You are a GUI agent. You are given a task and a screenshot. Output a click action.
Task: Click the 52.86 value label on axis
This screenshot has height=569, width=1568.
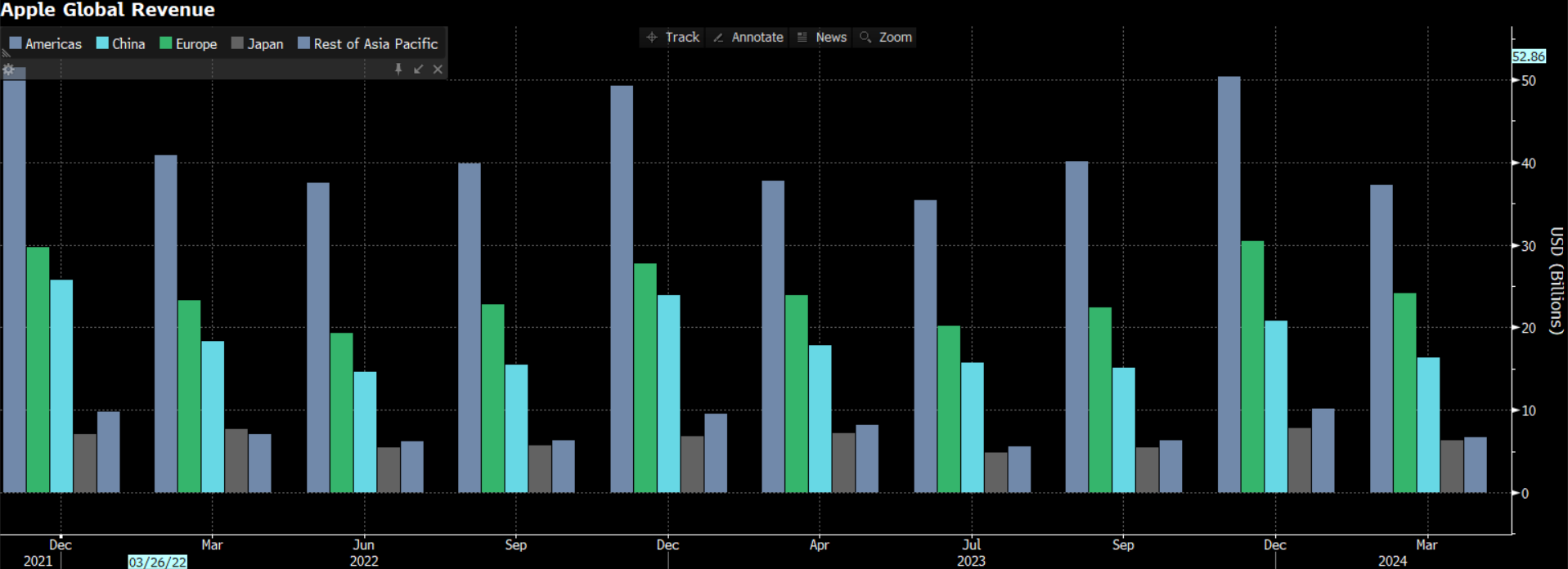[1528, 56]
